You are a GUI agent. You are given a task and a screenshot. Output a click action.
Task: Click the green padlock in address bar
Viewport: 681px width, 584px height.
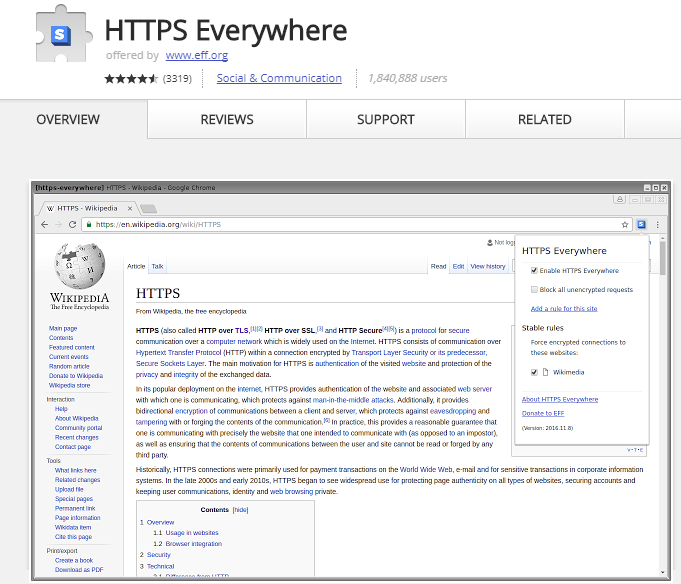tap(89, 224)
